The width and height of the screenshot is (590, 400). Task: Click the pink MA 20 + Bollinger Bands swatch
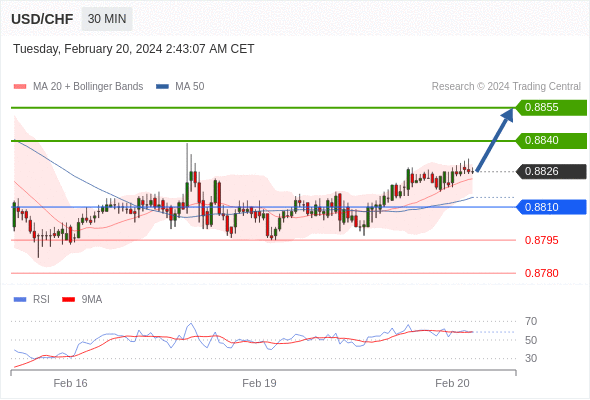click(x=20, y=87)
